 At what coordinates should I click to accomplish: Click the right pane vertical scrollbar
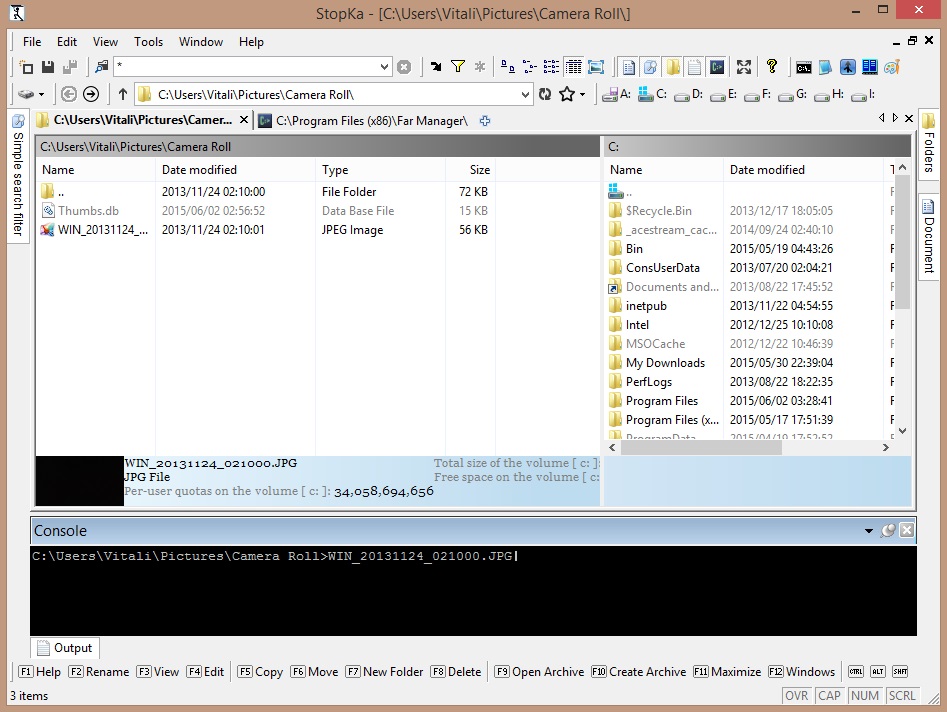pos(902,299)
